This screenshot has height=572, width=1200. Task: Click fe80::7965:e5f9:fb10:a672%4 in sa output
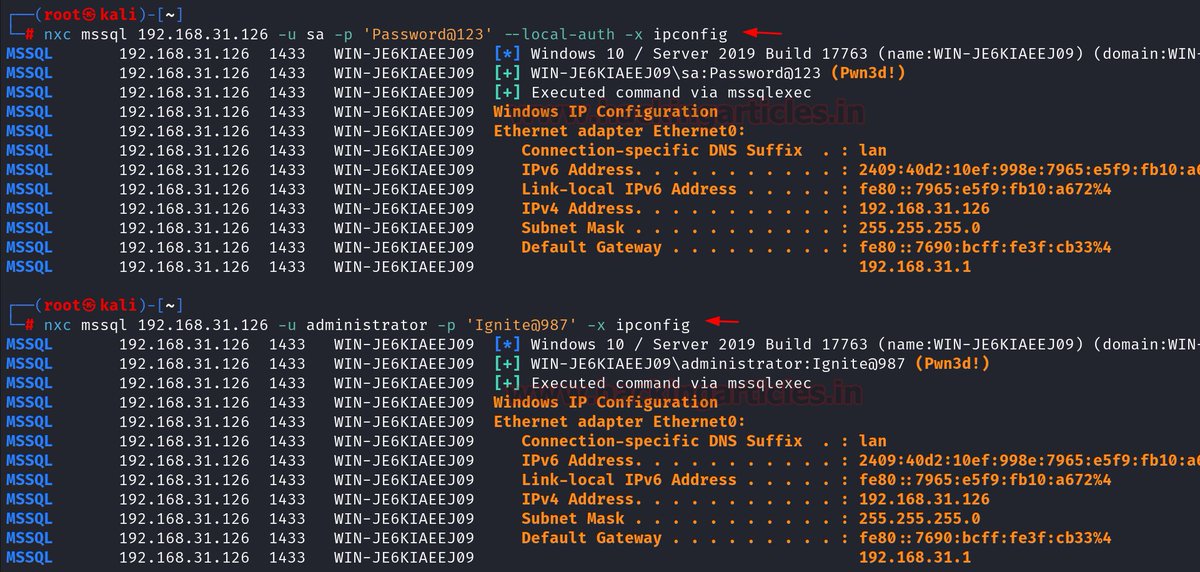coord(985,189)
